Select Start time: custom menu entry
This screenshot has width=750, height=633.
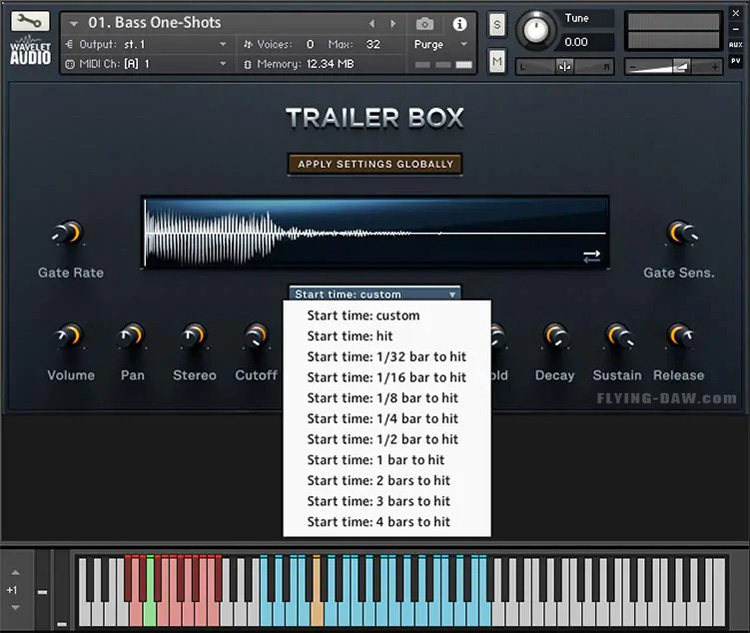coord(387,316)
